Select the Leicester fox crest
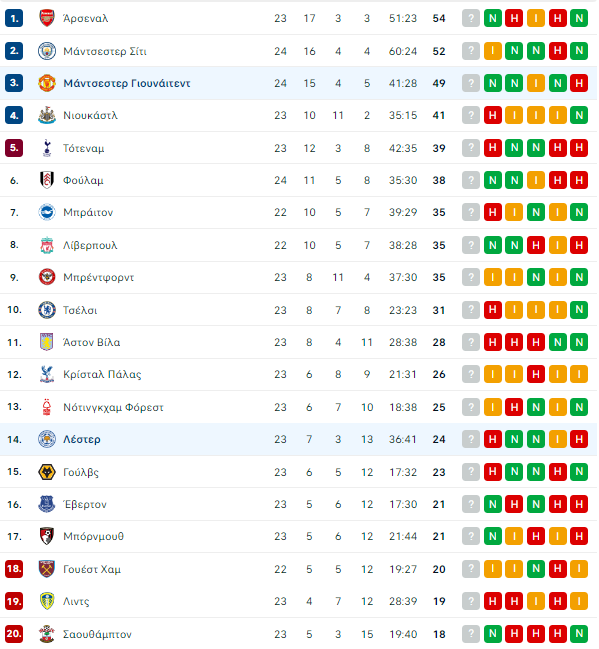Image resolution: width=599 pixels, height=649 pixels. click(x=47, y=439)
